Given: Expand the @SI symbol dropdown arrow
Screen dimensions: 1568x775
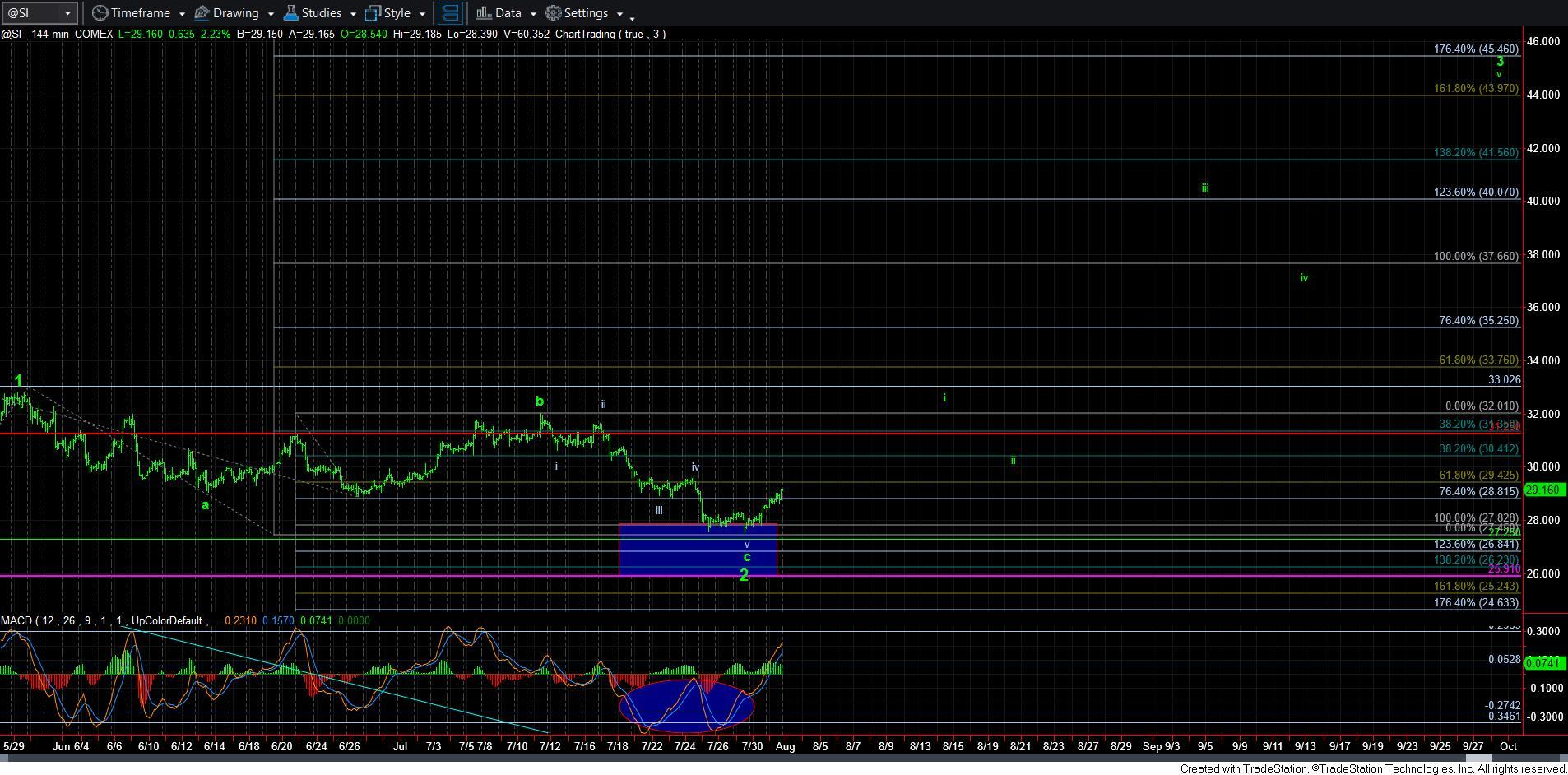Looking at the screenshot, I should [x=67, y=13].
